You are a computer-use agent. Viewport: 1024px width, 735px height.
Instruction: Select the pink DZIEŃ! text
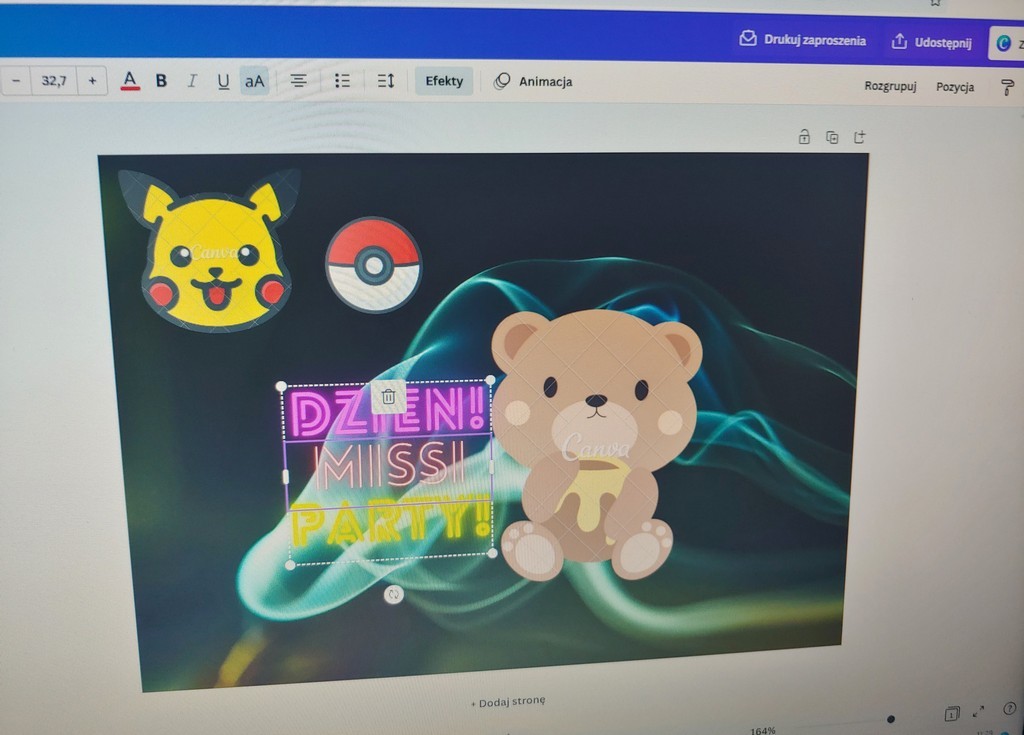[x=388, y=412]
